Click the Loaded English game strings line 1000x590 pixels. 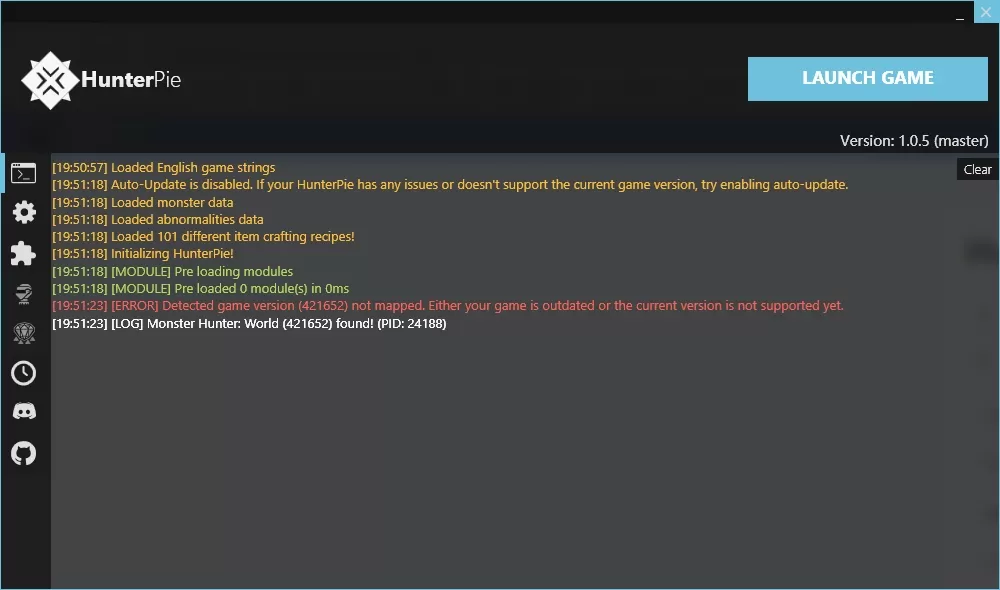[164, 168]
